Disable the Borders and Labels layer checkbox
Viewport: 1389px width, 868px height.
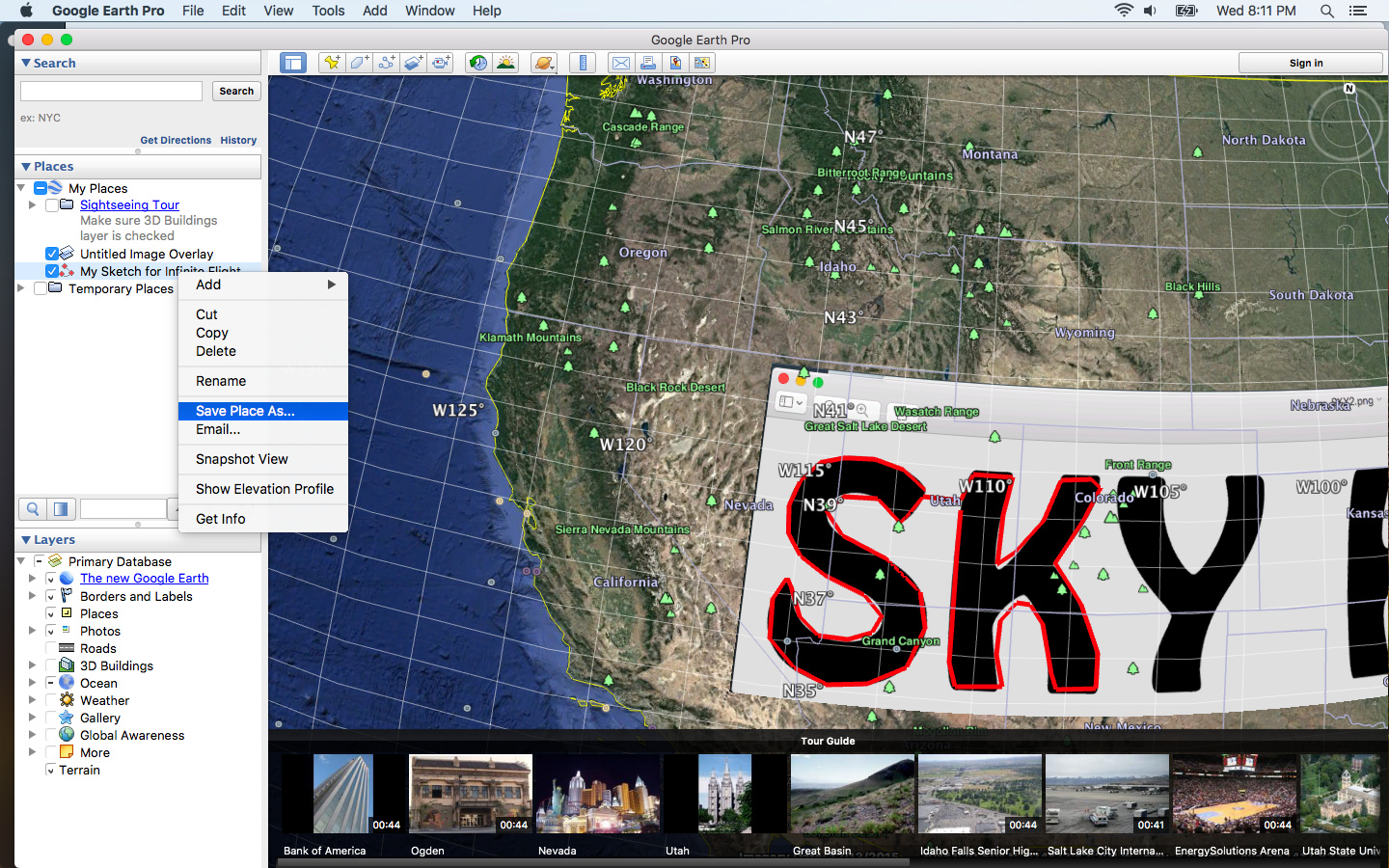tap(50, 596)
